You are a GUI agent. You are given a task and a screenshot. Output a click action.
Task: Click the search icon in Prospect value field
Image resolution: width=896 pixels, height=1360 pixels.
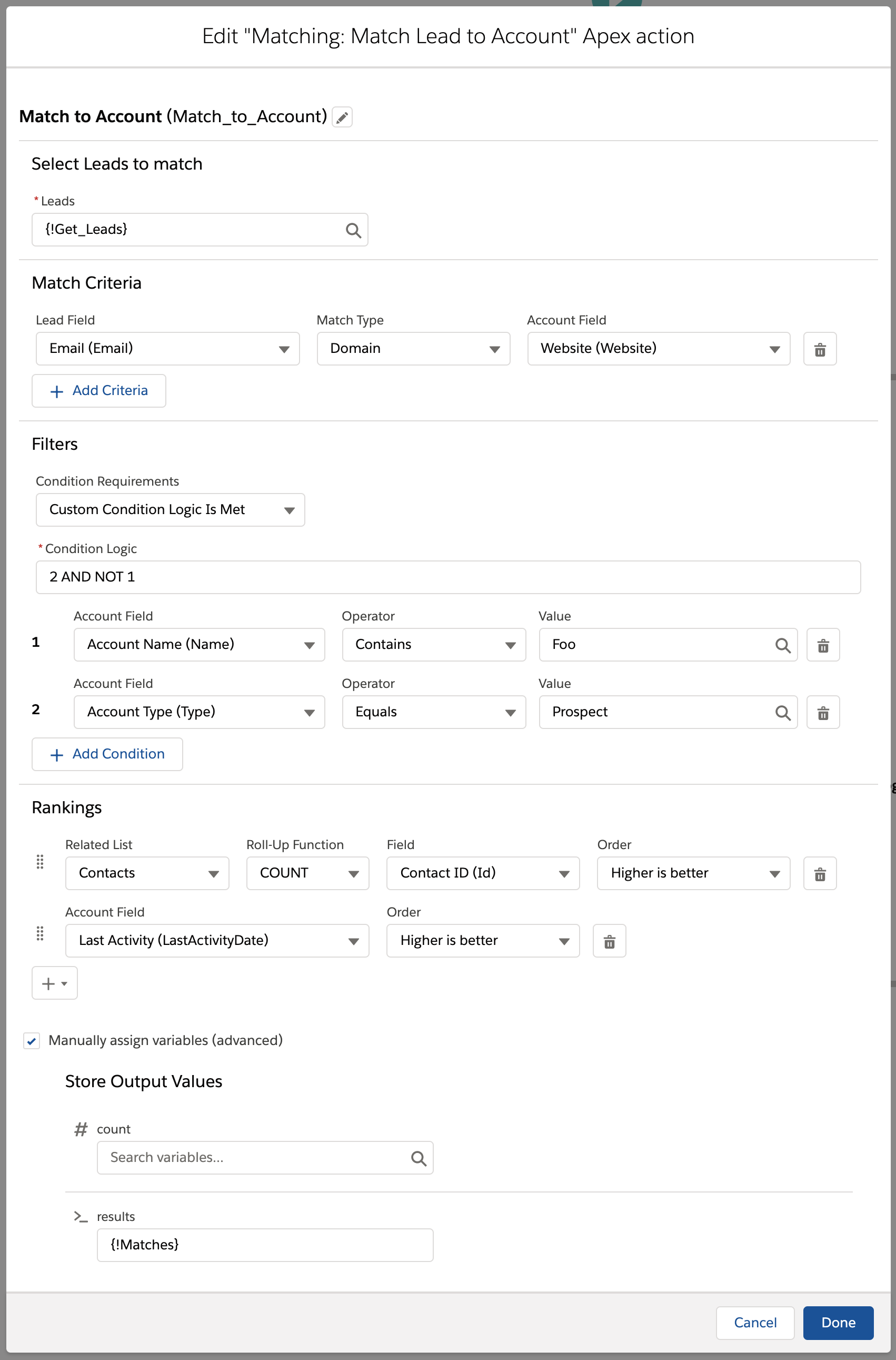[782, 713]
